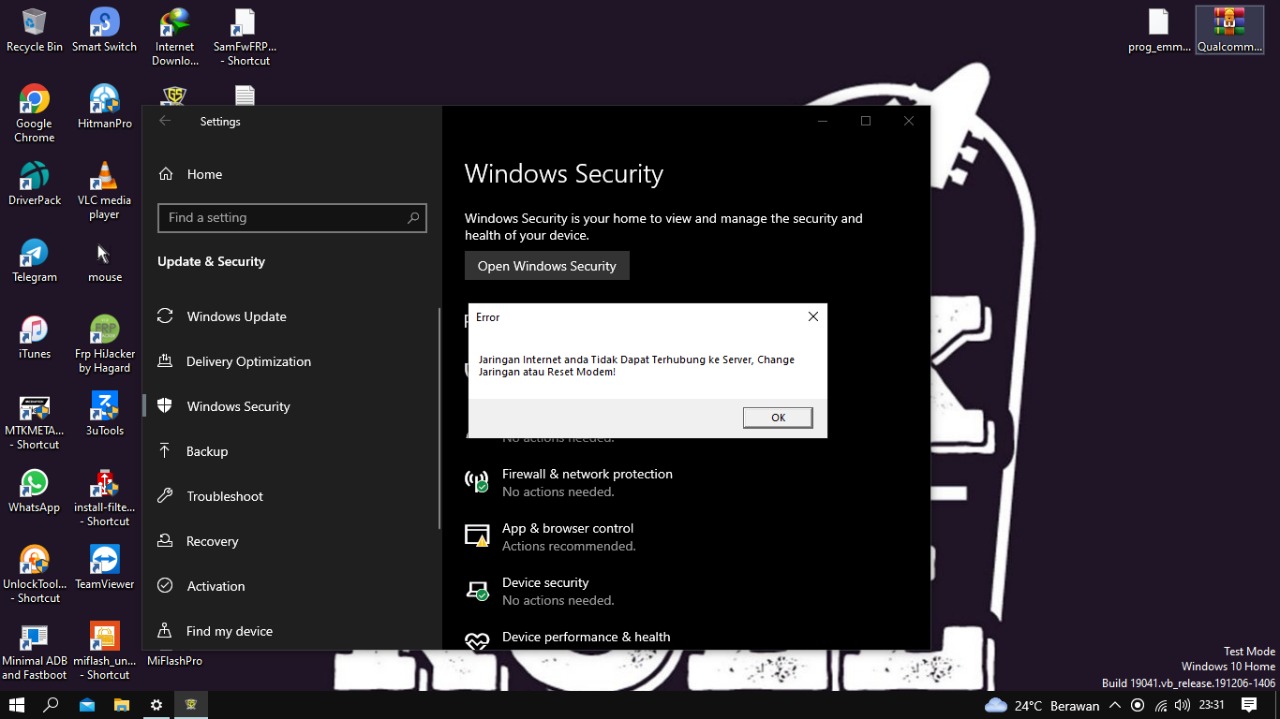Select HitmanPro desktop icon
The image size is (1280, 719).
104,107
